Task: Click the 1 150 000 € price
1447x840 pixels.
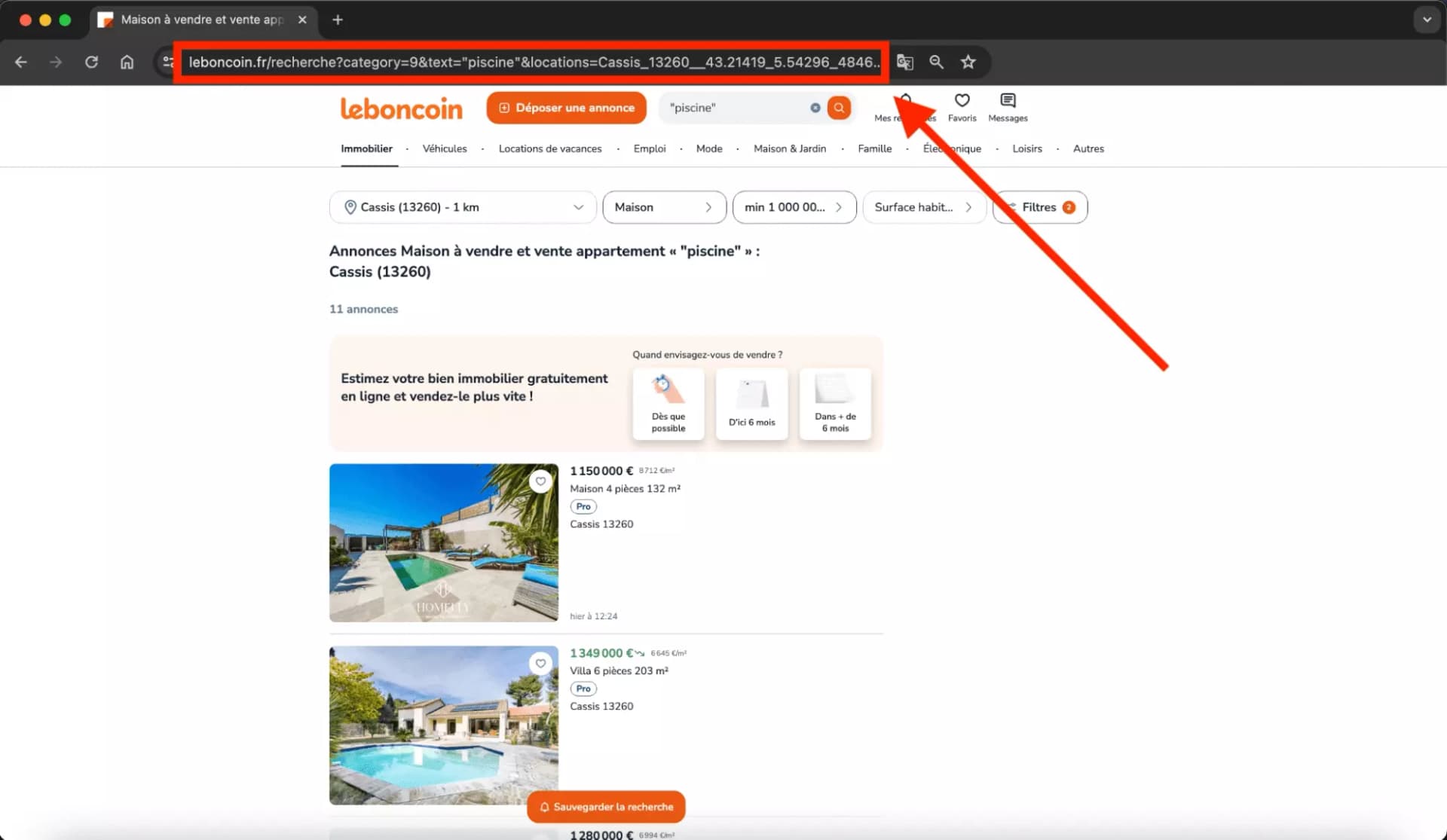Action: pos(601,471)
